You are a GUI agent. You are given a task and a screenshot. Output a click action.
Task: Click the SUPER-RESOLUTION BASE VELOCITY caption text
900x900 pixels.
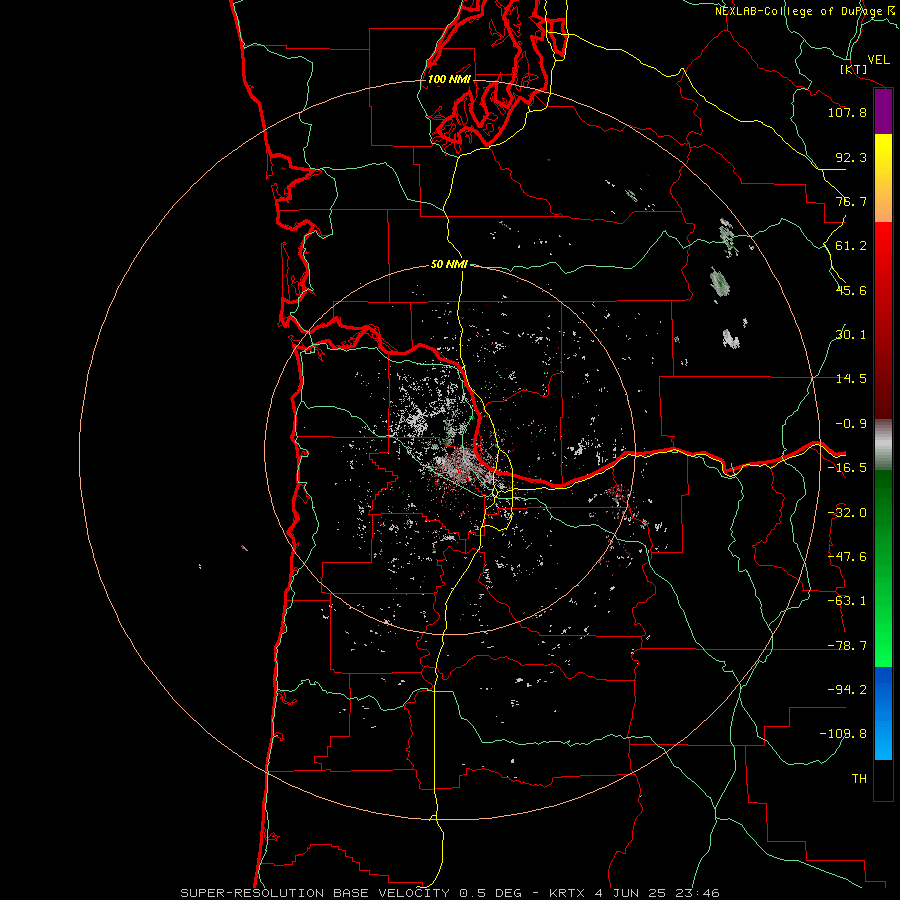click(315, 893)
